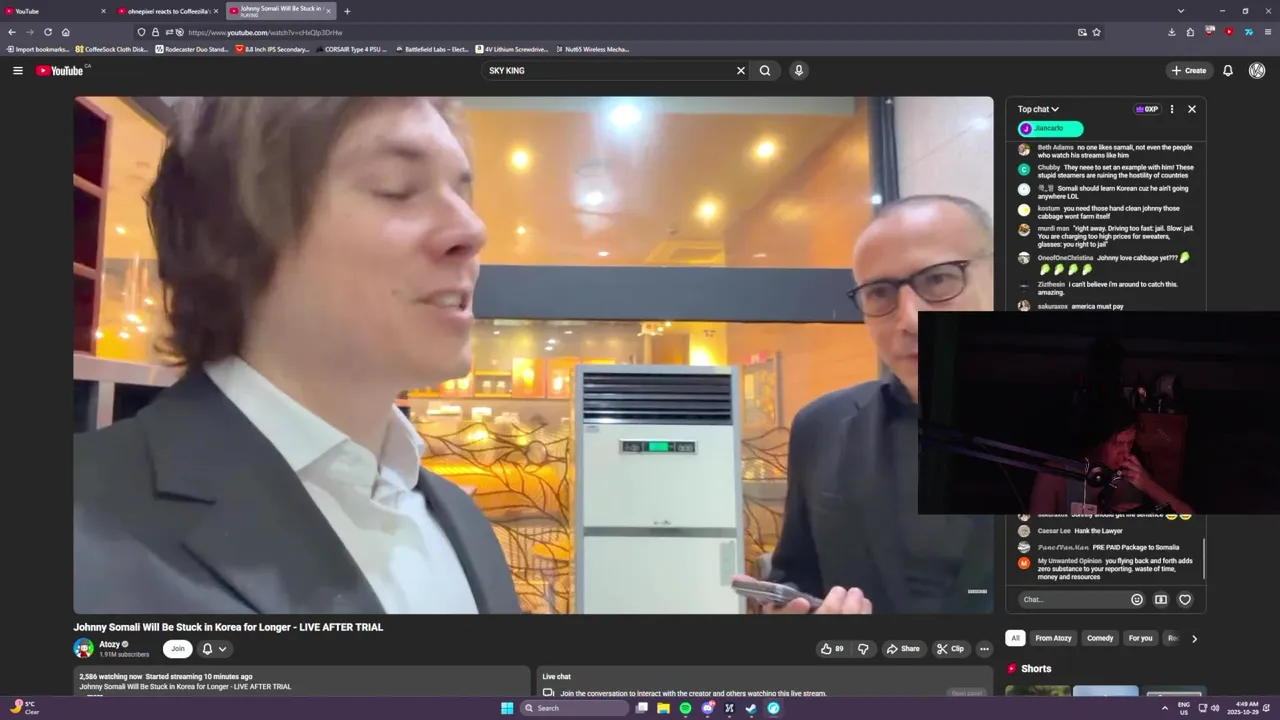Open the YouTube guide hamburger menu
The height and width of the screenshot is (720, 1280).
click(x=17, y=70)
